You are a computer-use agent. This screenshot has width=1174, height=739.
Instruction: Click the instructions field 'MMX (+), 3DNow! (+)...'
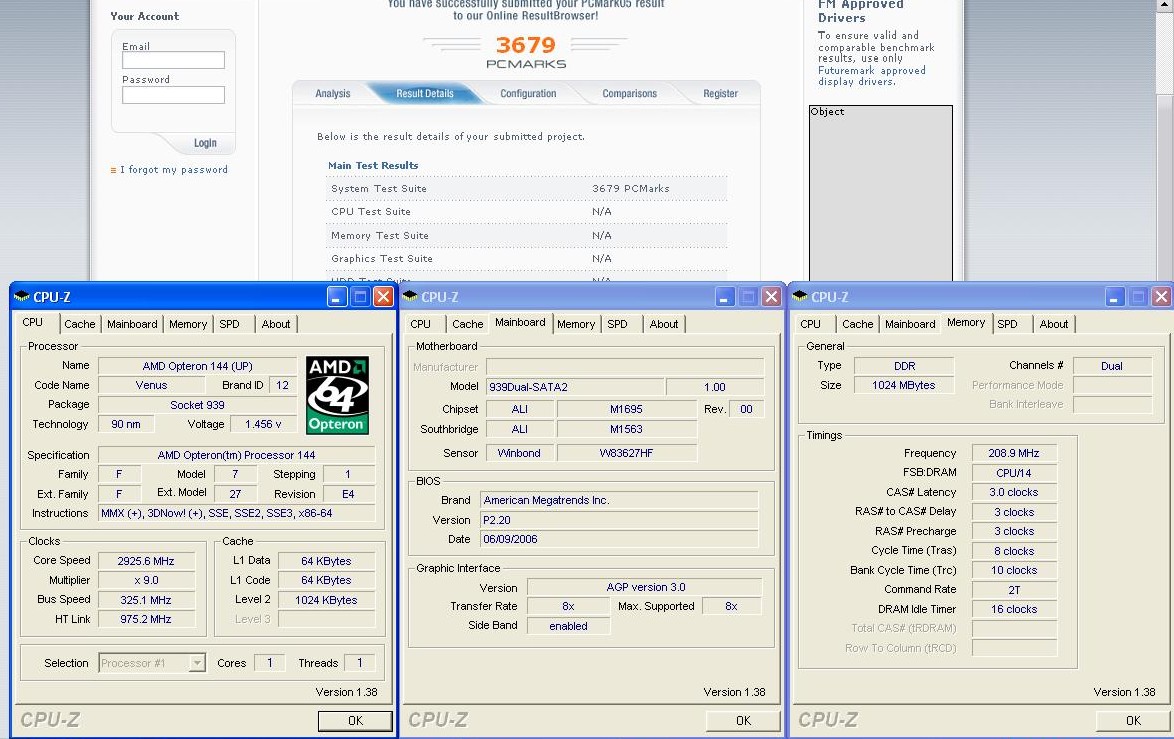tap(237, 514)
